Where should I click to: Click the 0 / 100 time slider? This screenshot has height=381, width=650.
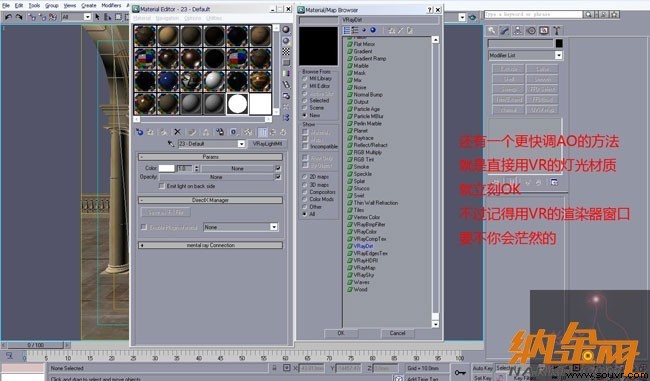coord(35,345)
